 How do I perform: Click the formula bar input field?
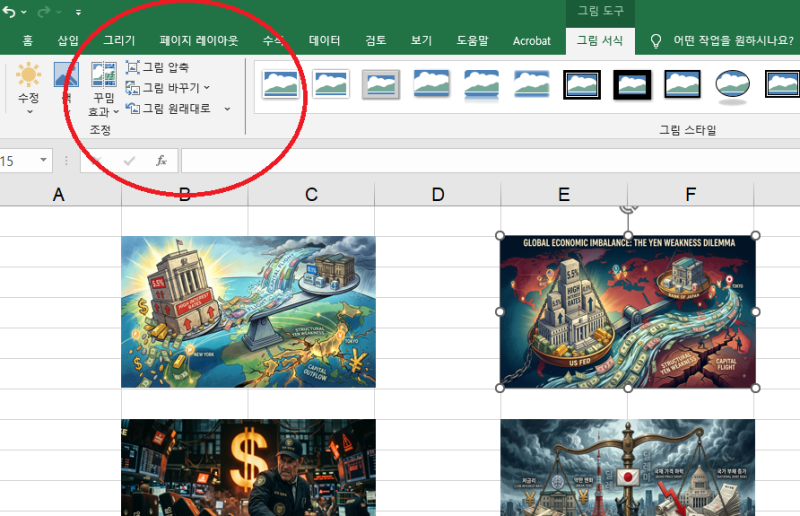pyautogui.click(x=490, y=161)
